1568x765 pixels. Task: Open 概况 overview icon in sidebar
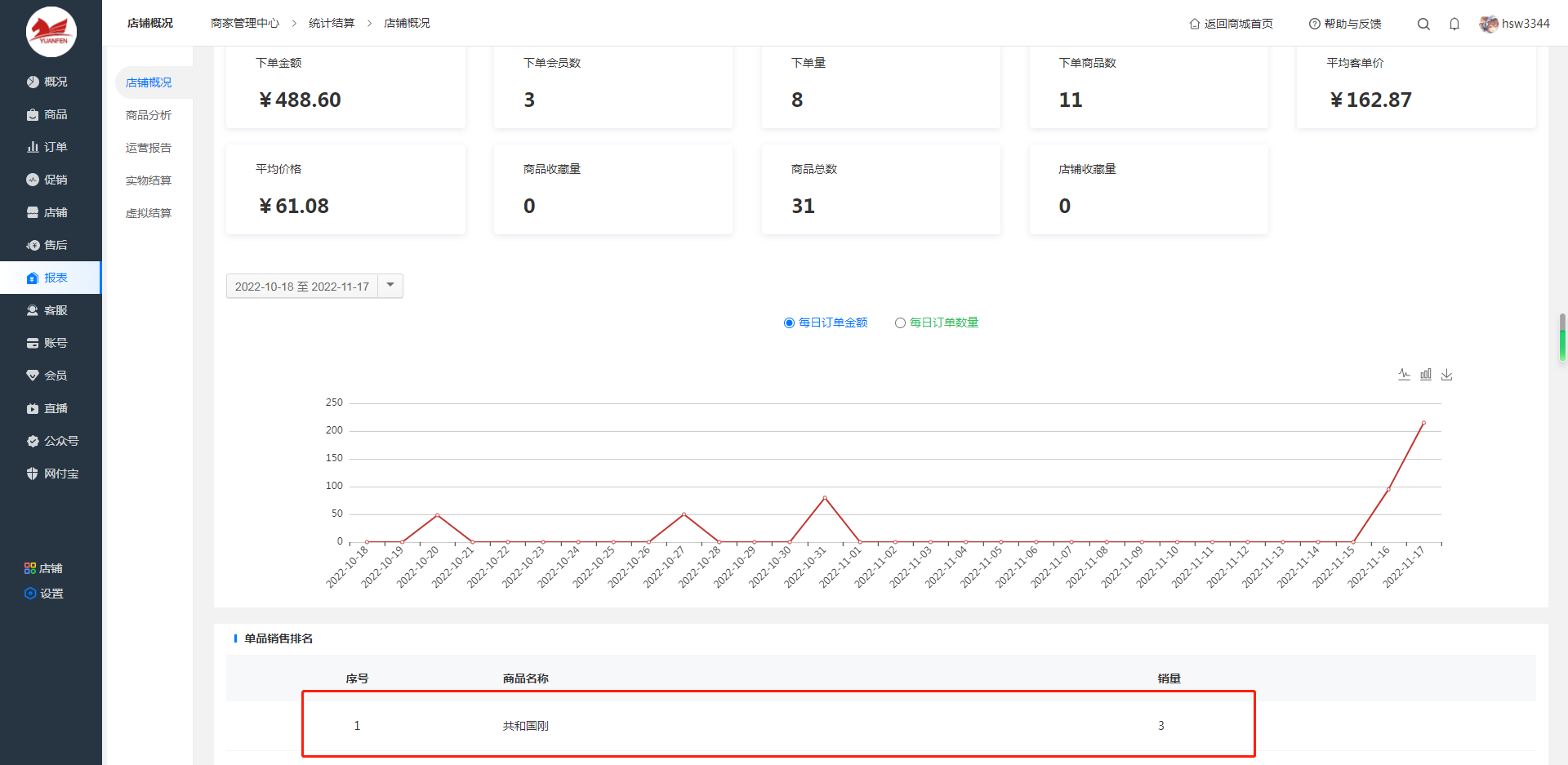pos(33,82)
